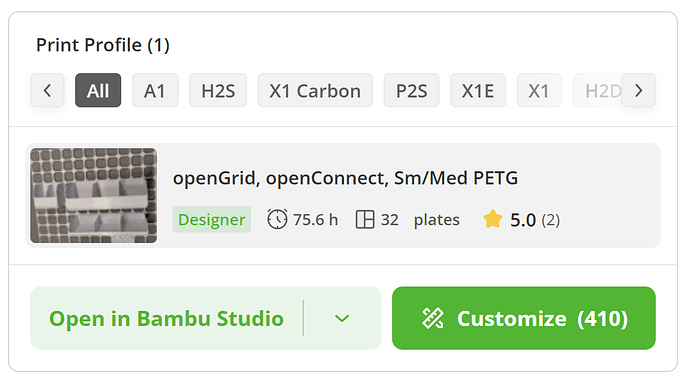
Task: Click the clock icon next to 75.6 h
Action: pos(277,219)
